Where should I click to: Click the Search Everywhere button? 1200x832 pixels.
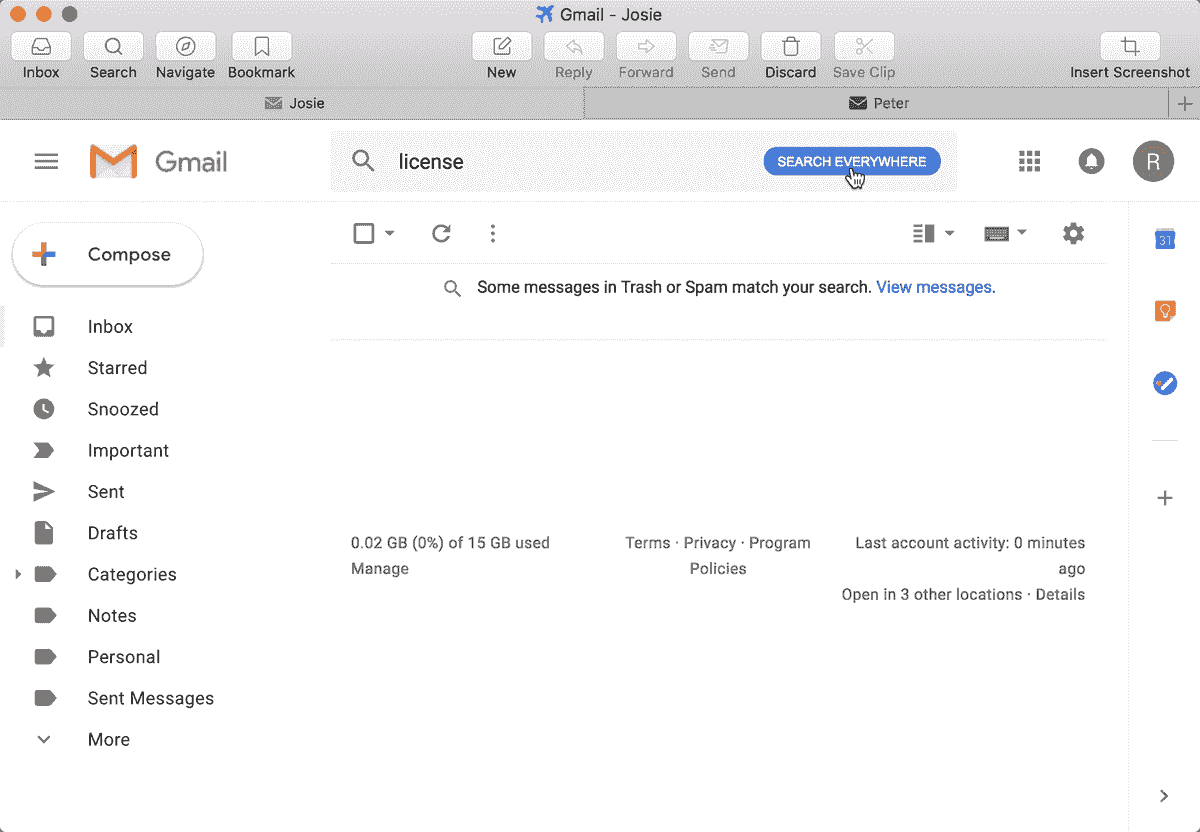click(x=851, y=160)
